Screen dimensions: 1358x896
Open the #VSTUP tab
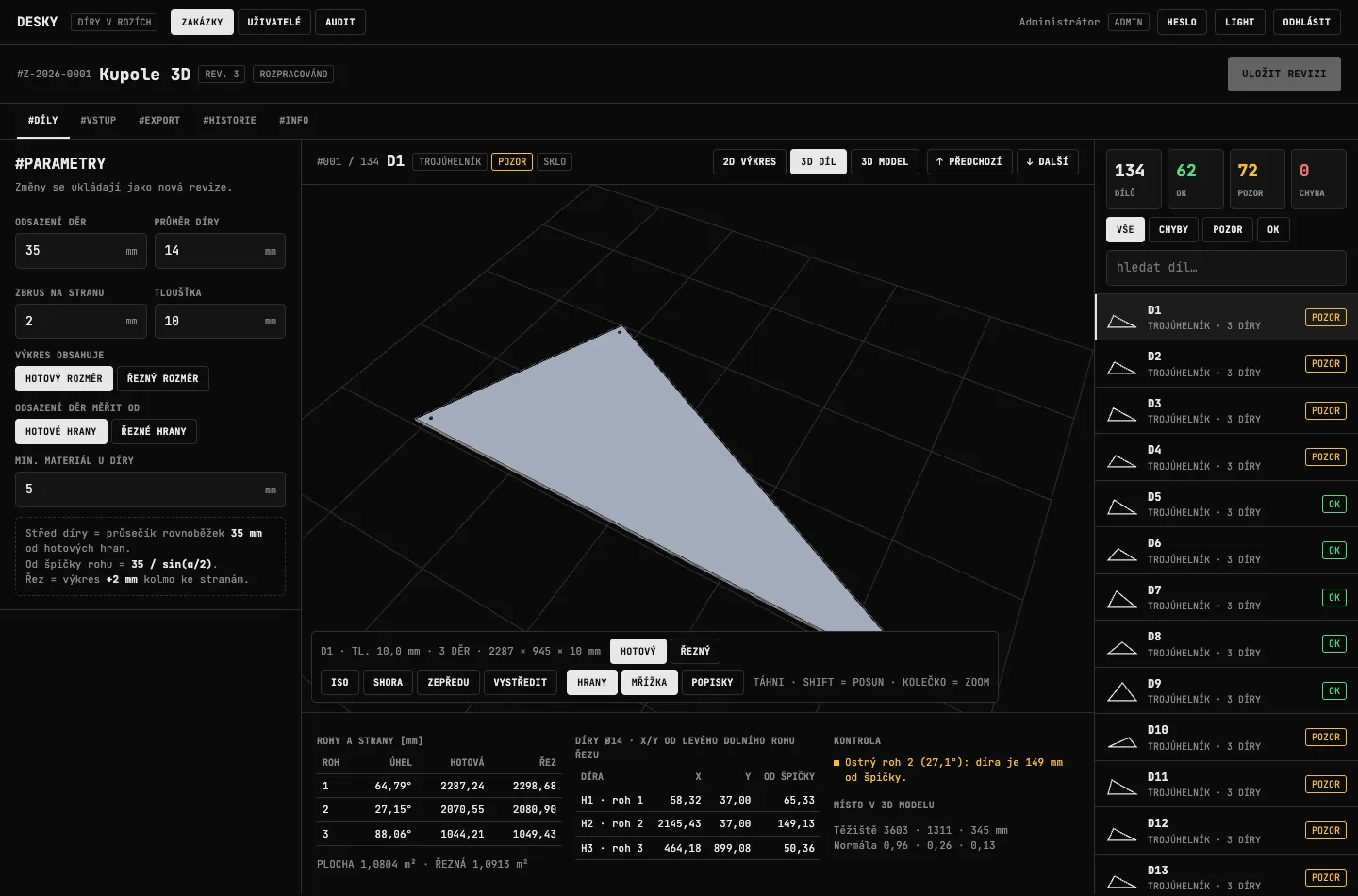coord(98,120)
